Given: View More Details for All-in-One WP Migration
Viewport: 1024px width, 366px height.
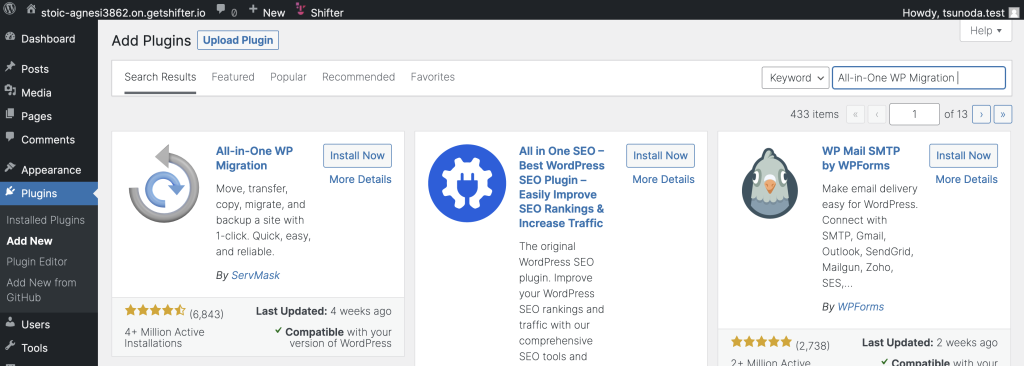Looking at the screenshot, I should pos(360,179).
